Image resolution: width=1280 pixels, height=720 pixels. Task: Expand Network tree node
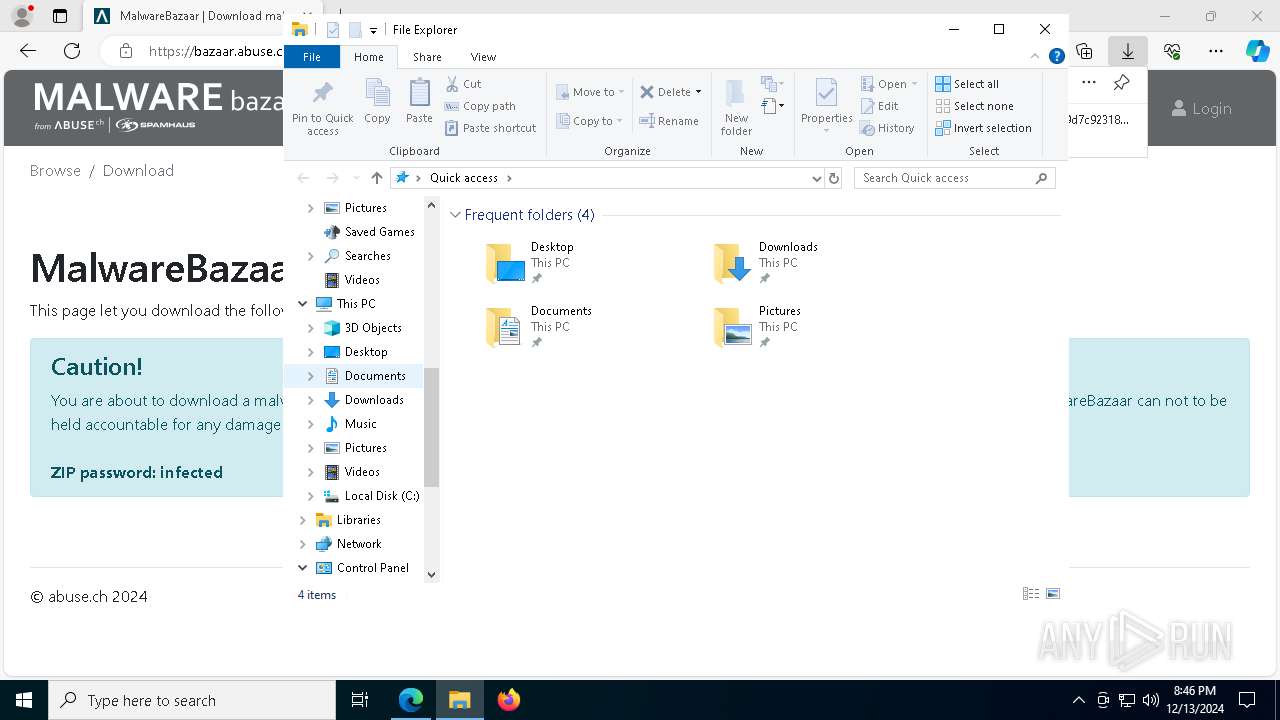pyautogui.click(x=303, y=544)
